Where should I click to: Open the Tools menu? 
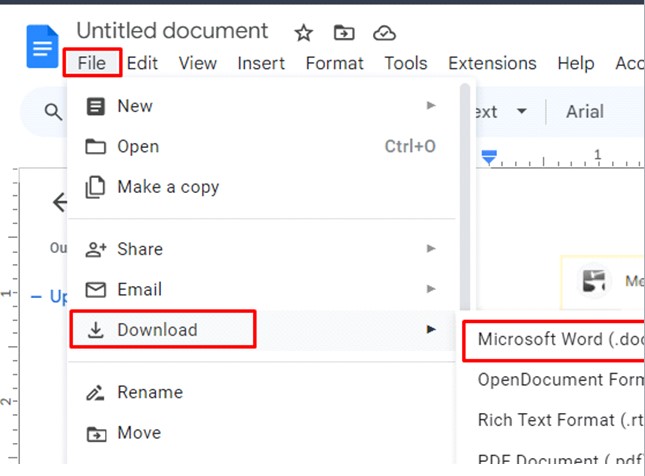(x=406, y=63)
